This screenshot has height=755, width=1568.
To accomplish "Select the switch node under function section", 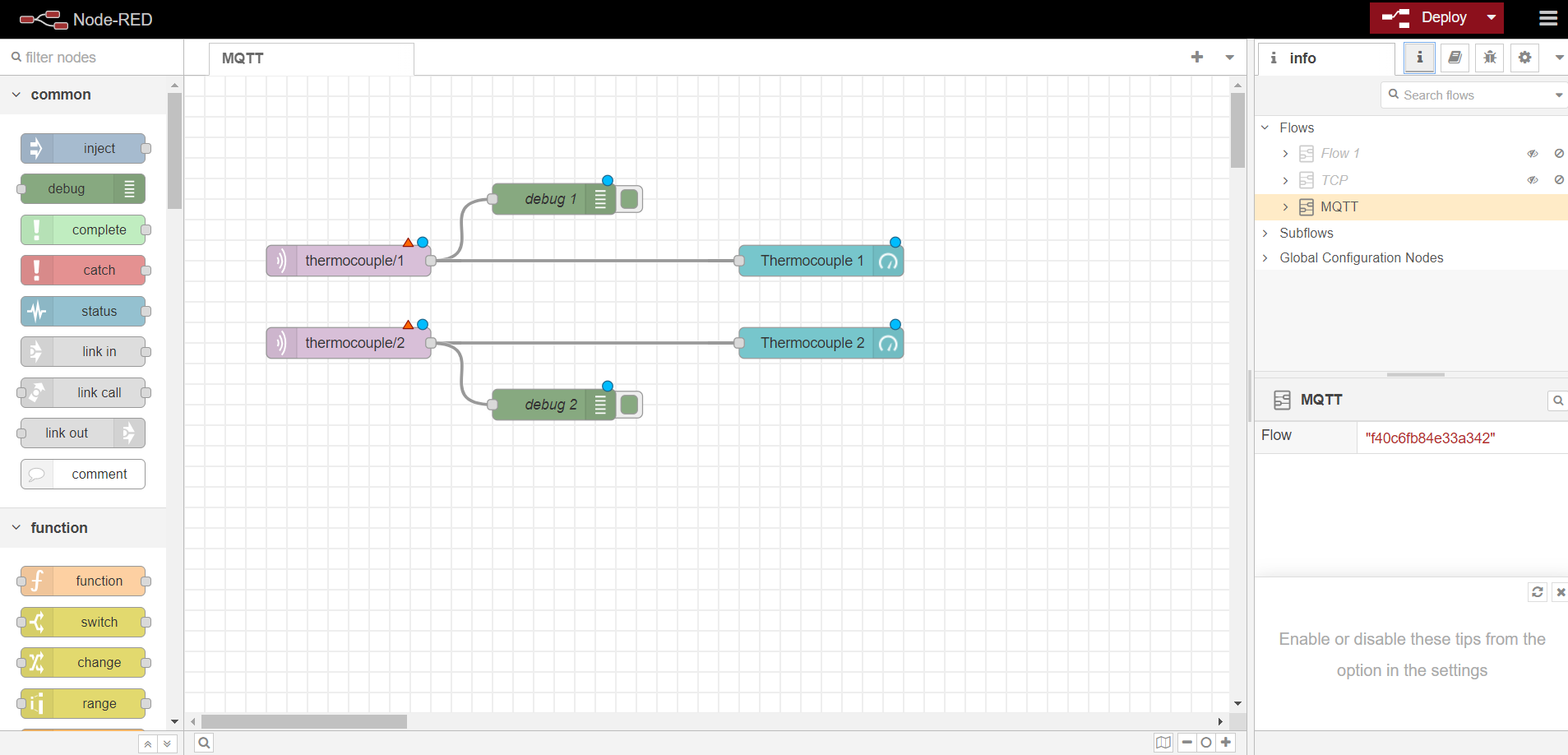I will click(83, 622).
